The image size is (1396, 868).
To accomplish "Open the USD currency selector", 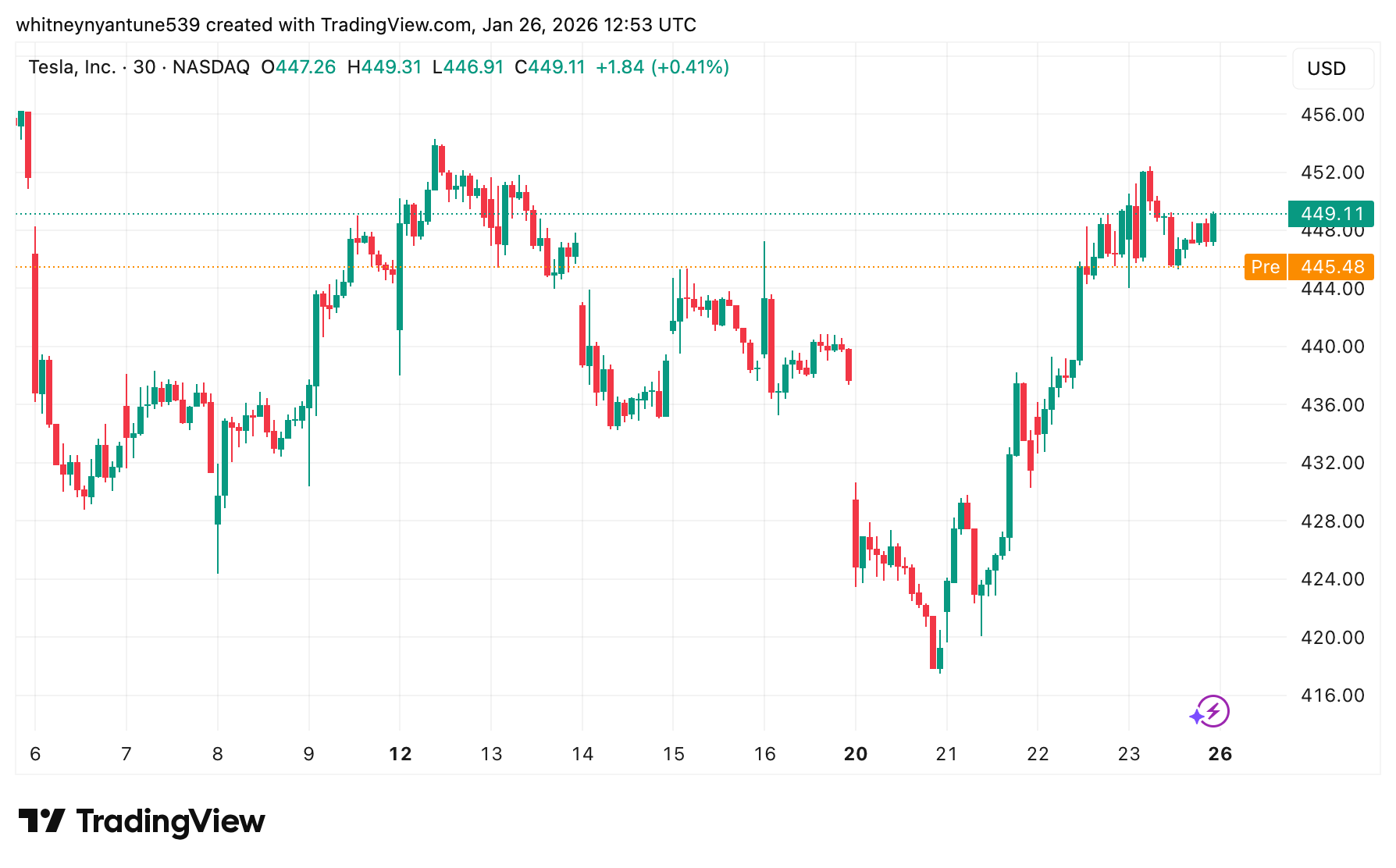I will 1332,69.
